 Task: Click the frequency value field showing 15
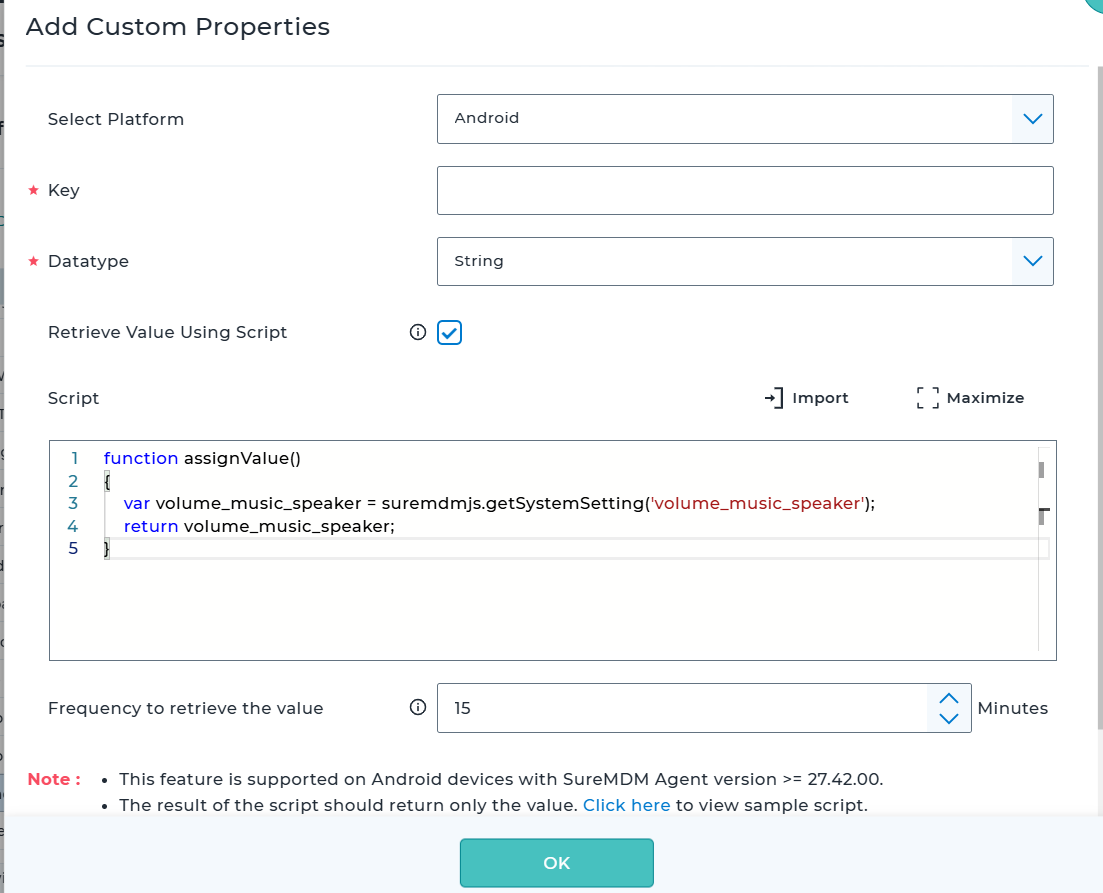coord(682,708)
